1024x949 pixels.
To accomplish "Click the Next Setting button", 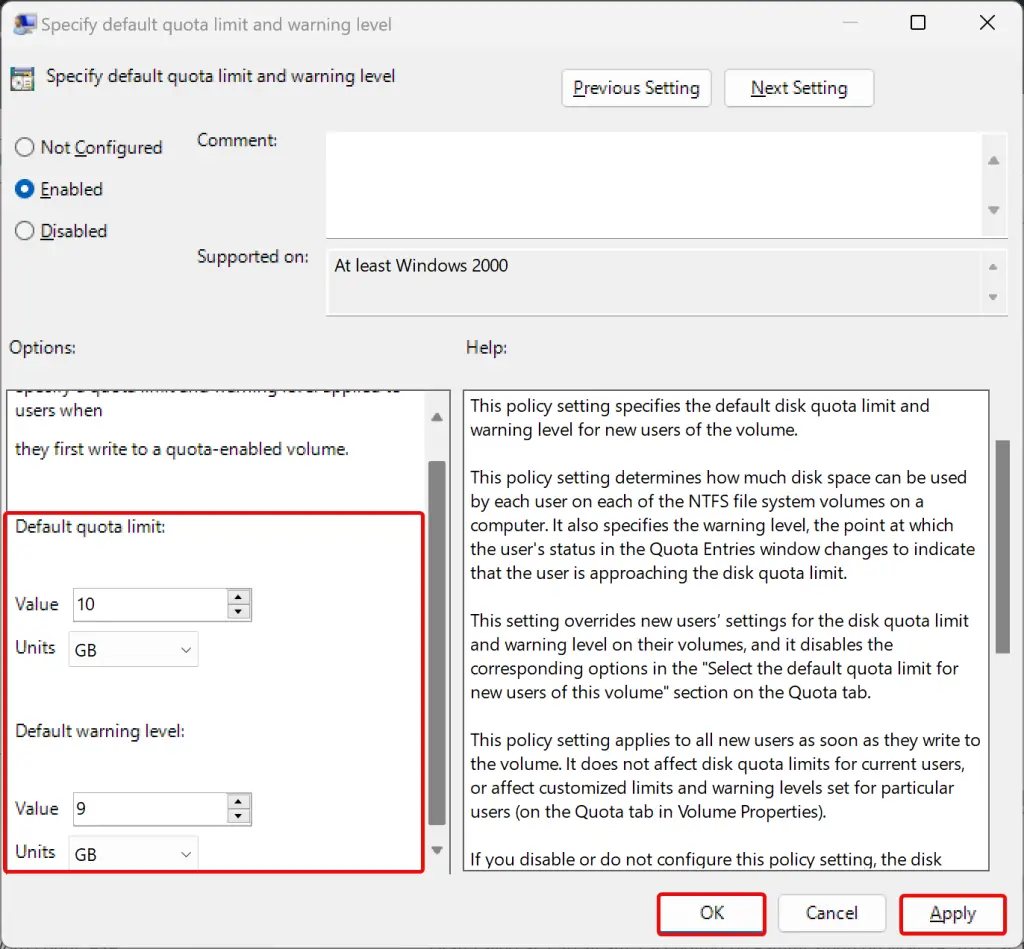I will 798,88.
